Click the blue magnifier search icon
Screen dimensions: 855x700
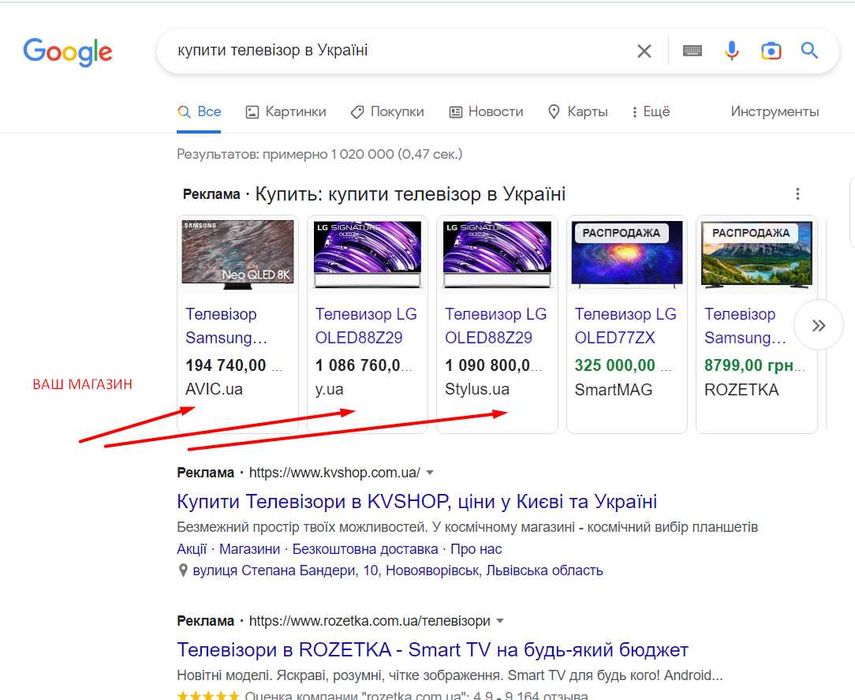point(809,51)
